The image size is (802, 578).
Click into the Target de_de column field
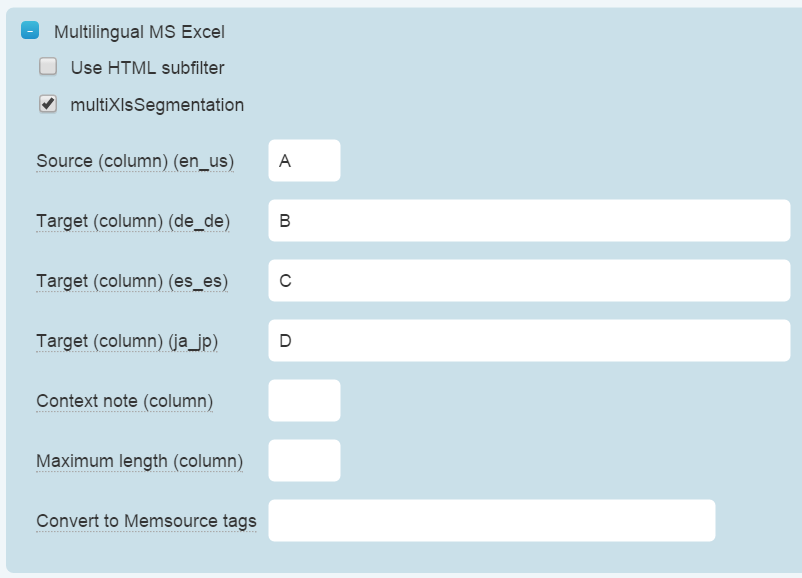click(x=529, y=221)
